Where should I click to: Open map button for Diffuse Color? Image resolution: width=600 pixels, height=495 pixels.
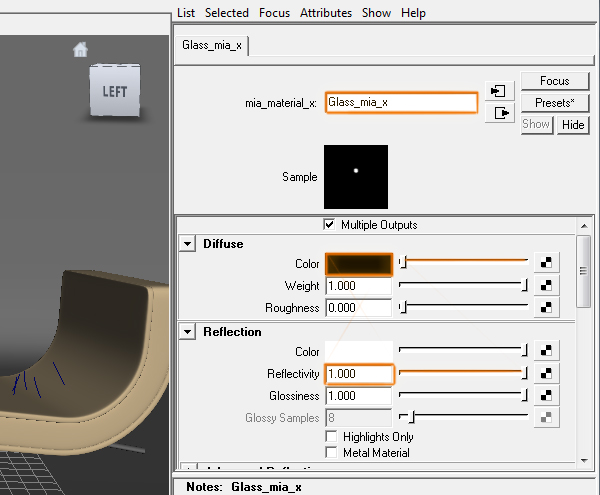point(546,262)
